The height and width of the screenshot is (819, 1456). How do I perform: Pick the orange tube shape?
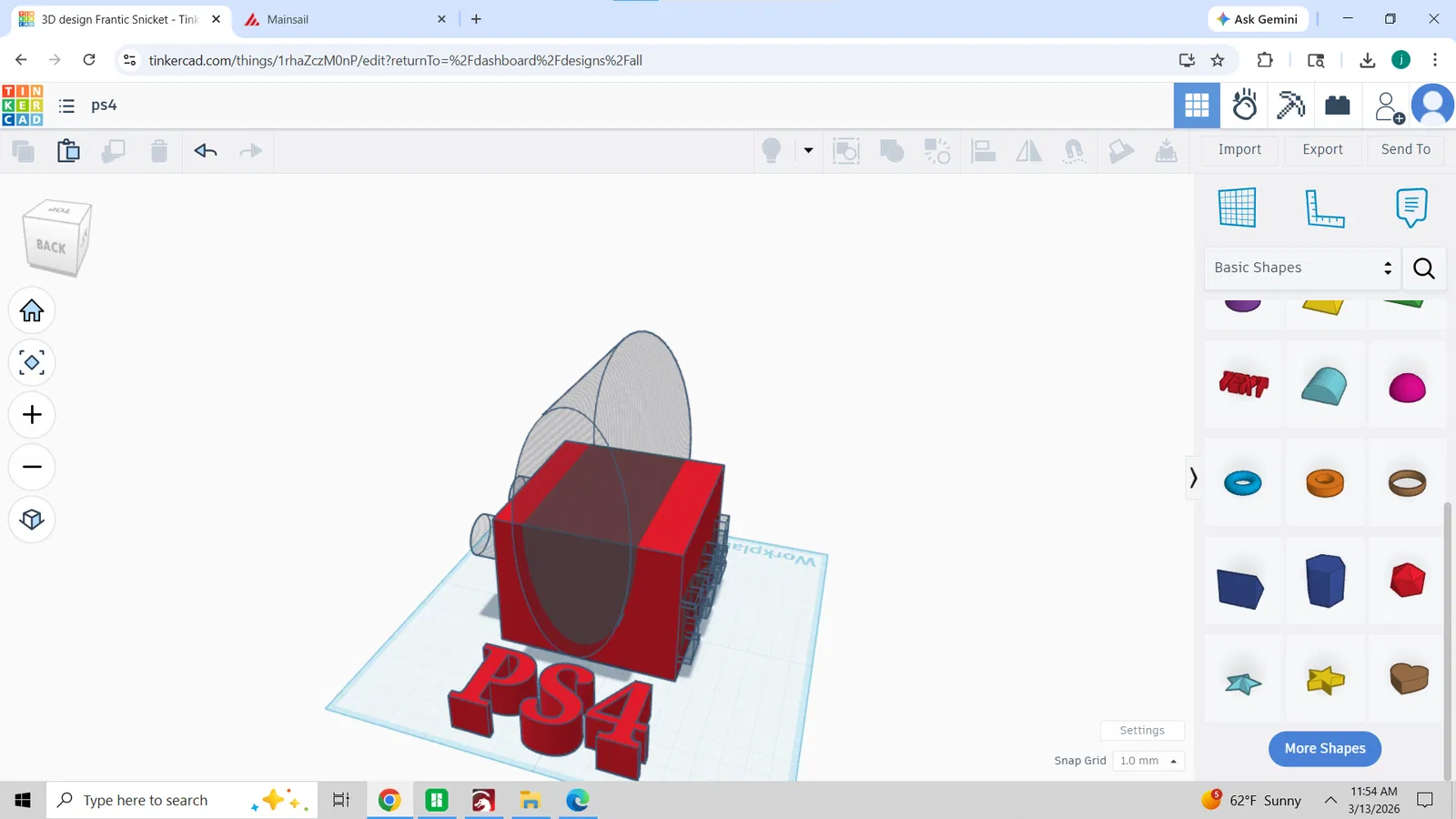[1325, 482]
